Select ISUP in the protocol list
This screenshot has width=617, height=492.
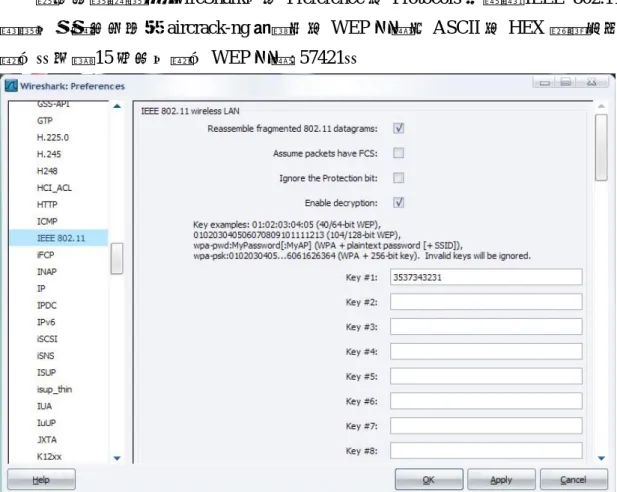coord(46,372)
